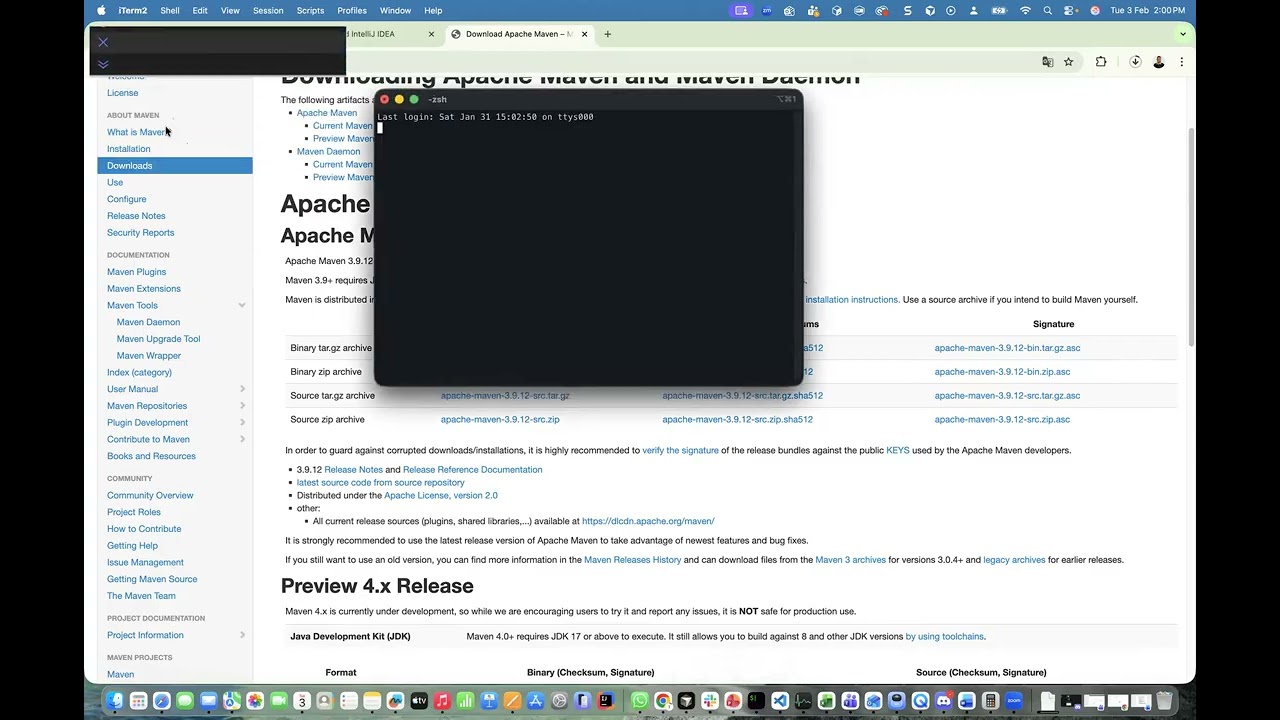Open the Profiles menu
Viewport: 1280px width, 720px height.
pos(352,10)
